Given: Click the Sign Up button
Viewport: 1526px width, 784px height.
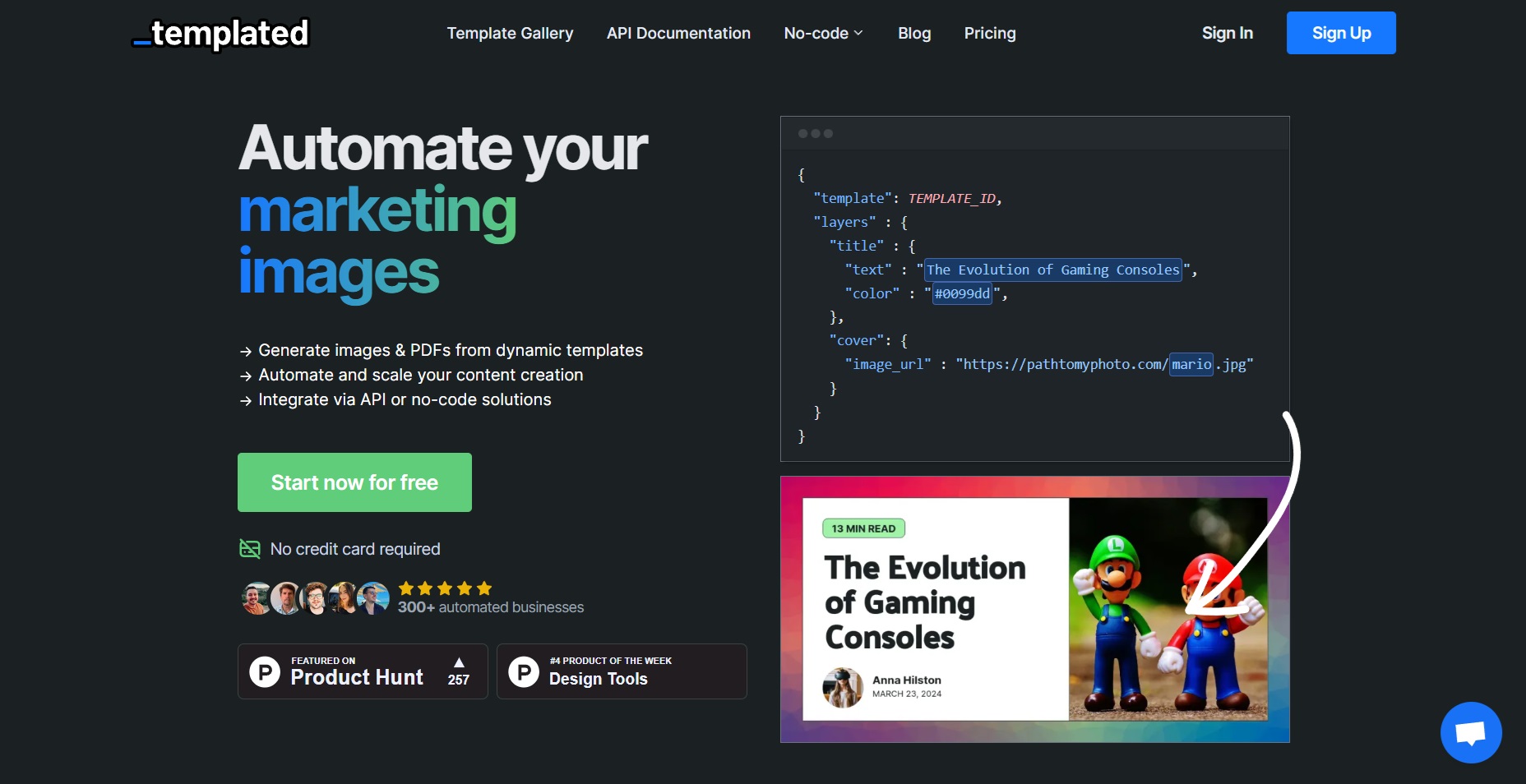Looking at the screenshot, I should click(x=1341, y=33).
